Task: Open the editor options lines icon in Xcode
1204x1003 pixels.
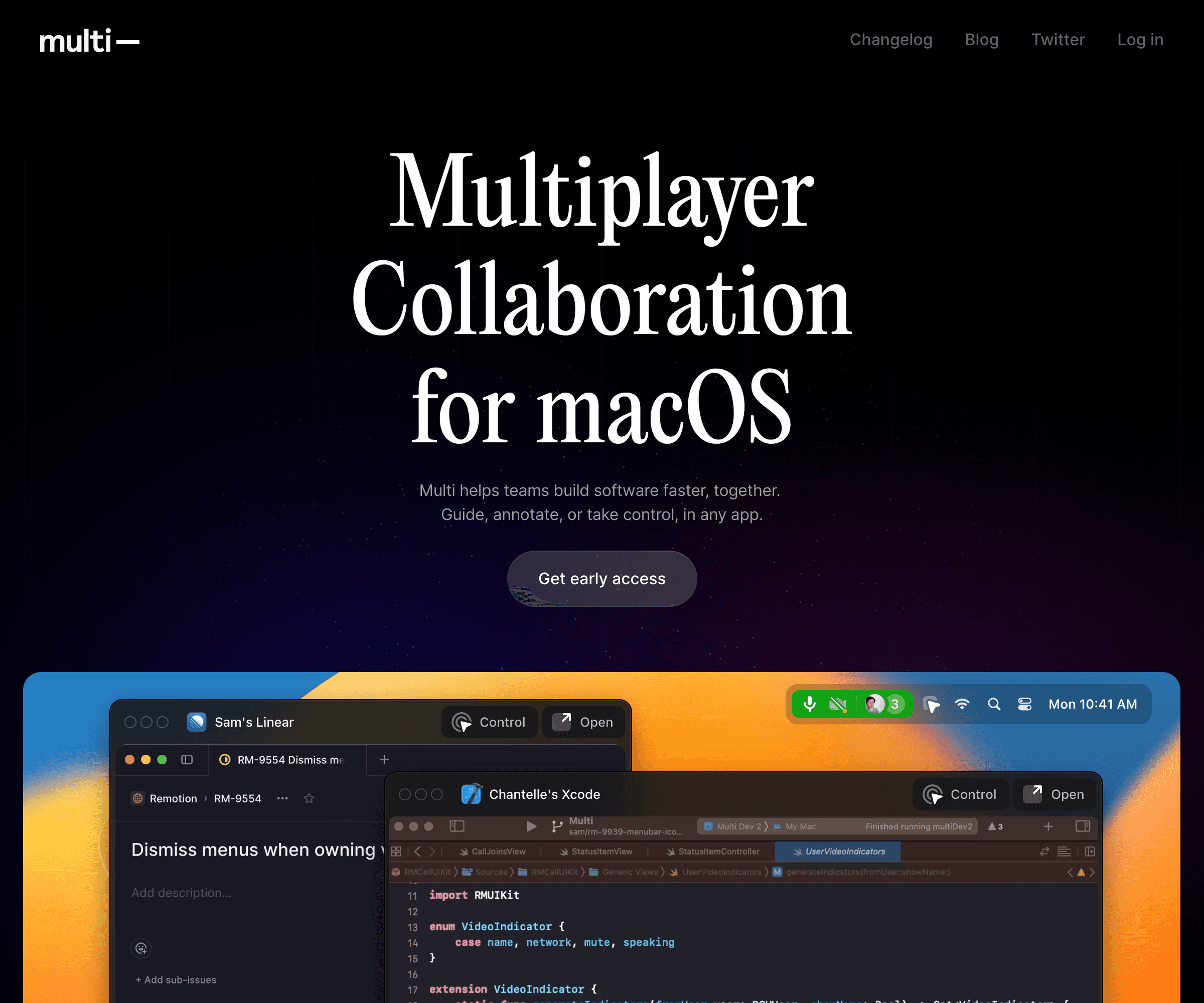Action: click(x=1064, y=851)
